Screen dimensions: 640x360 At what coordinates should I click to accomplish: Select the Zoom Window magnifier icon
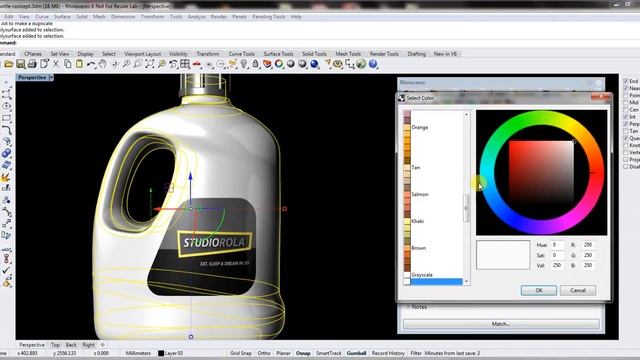point(138,64)
